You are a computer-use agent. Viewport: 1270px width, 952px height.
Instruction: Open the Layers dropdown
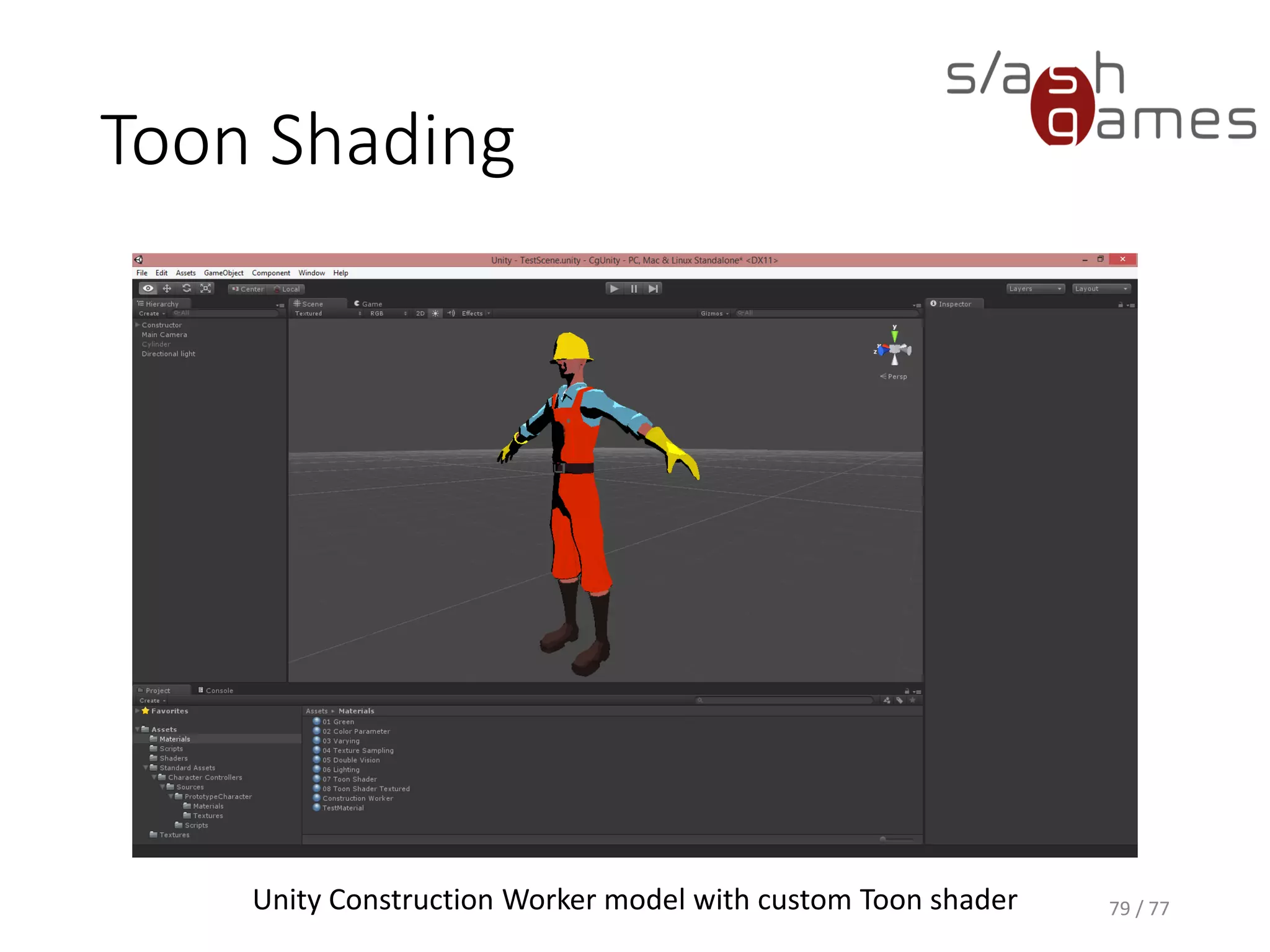(1035, 289)
